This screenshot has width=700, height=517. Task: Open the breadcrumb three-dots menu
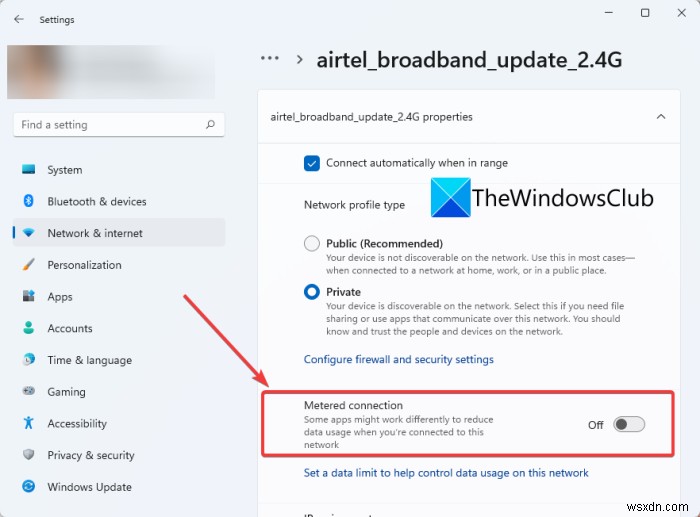[270, 59]
